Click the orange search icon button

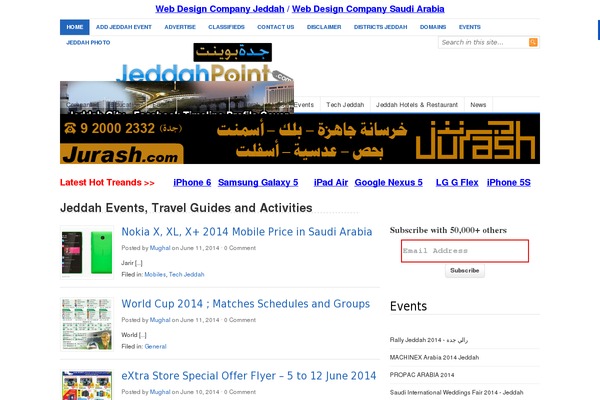pyautogui.click(x=533, y=42)
